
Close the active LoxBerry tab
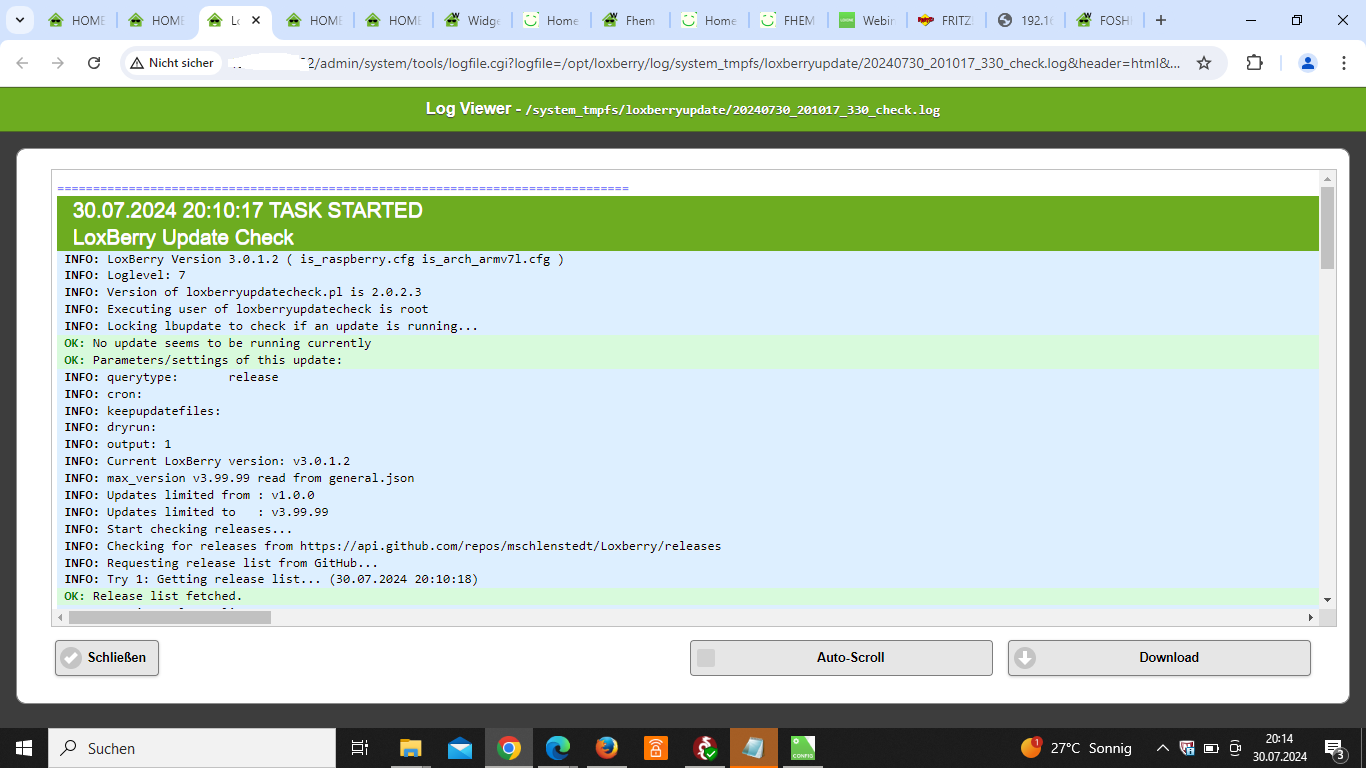click(x=256, y=20)
